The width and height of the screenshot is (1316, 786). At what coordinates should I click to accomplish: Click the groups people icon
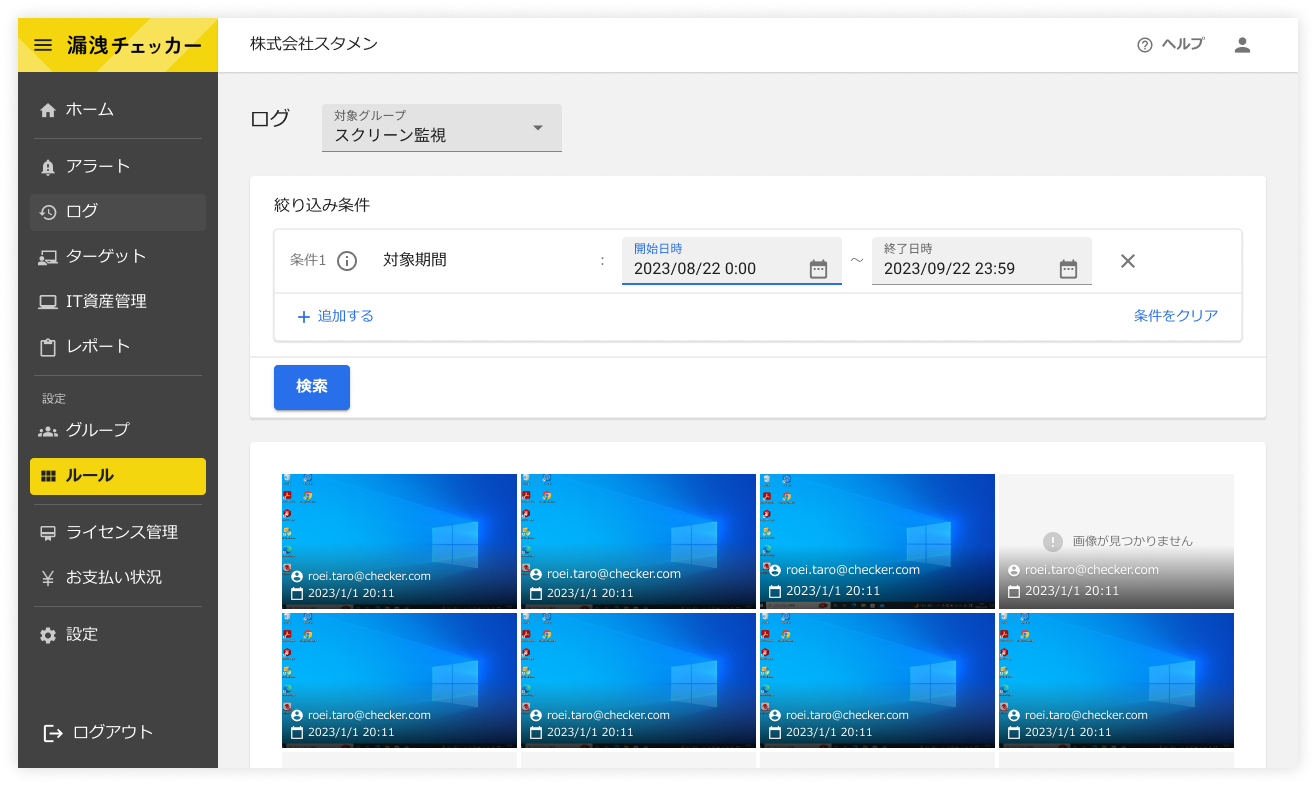click(x=47, y=431)
